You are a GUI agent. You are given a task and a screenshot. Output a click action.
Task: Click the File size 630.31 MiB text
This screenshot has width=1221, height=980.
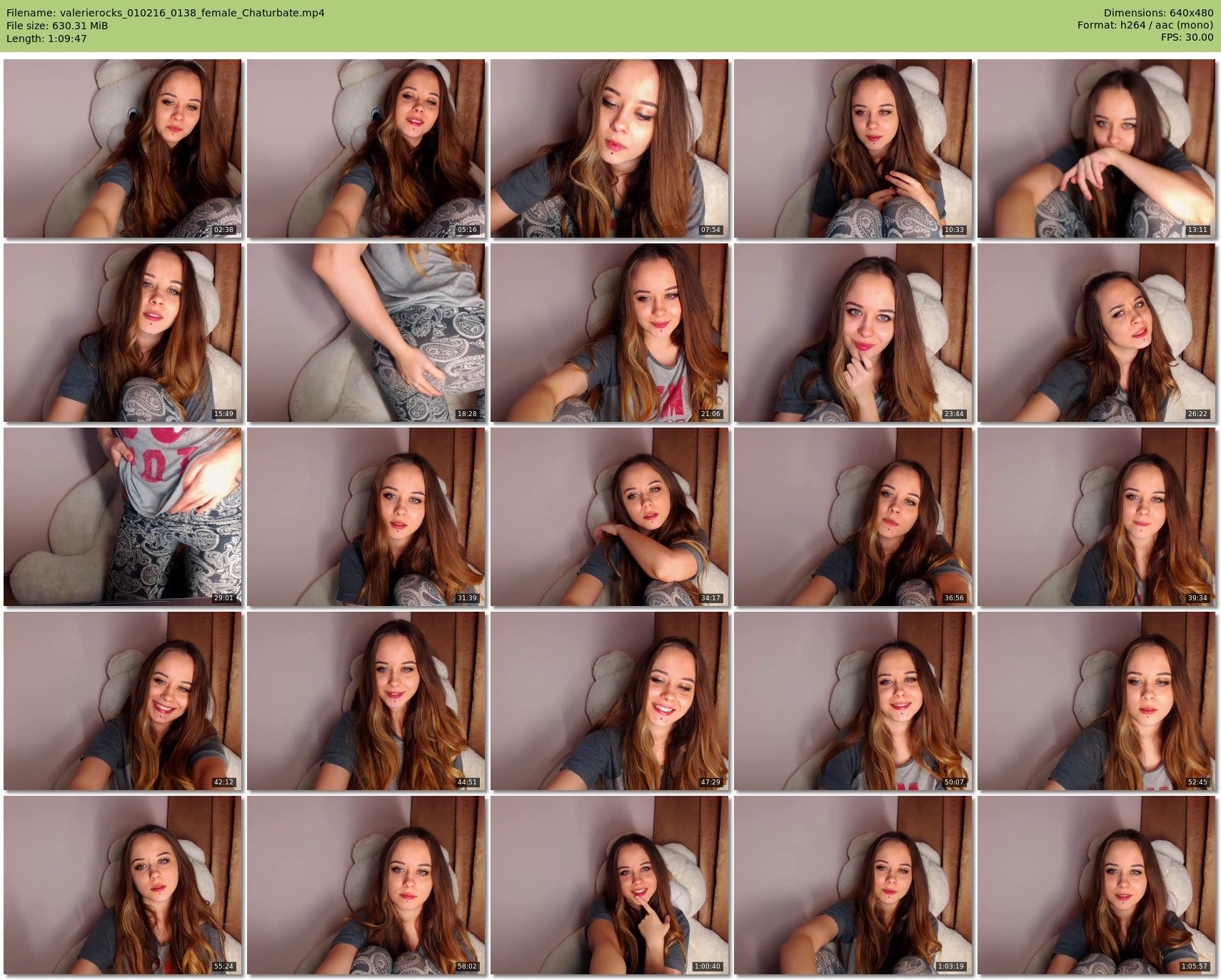coord(57,26)
